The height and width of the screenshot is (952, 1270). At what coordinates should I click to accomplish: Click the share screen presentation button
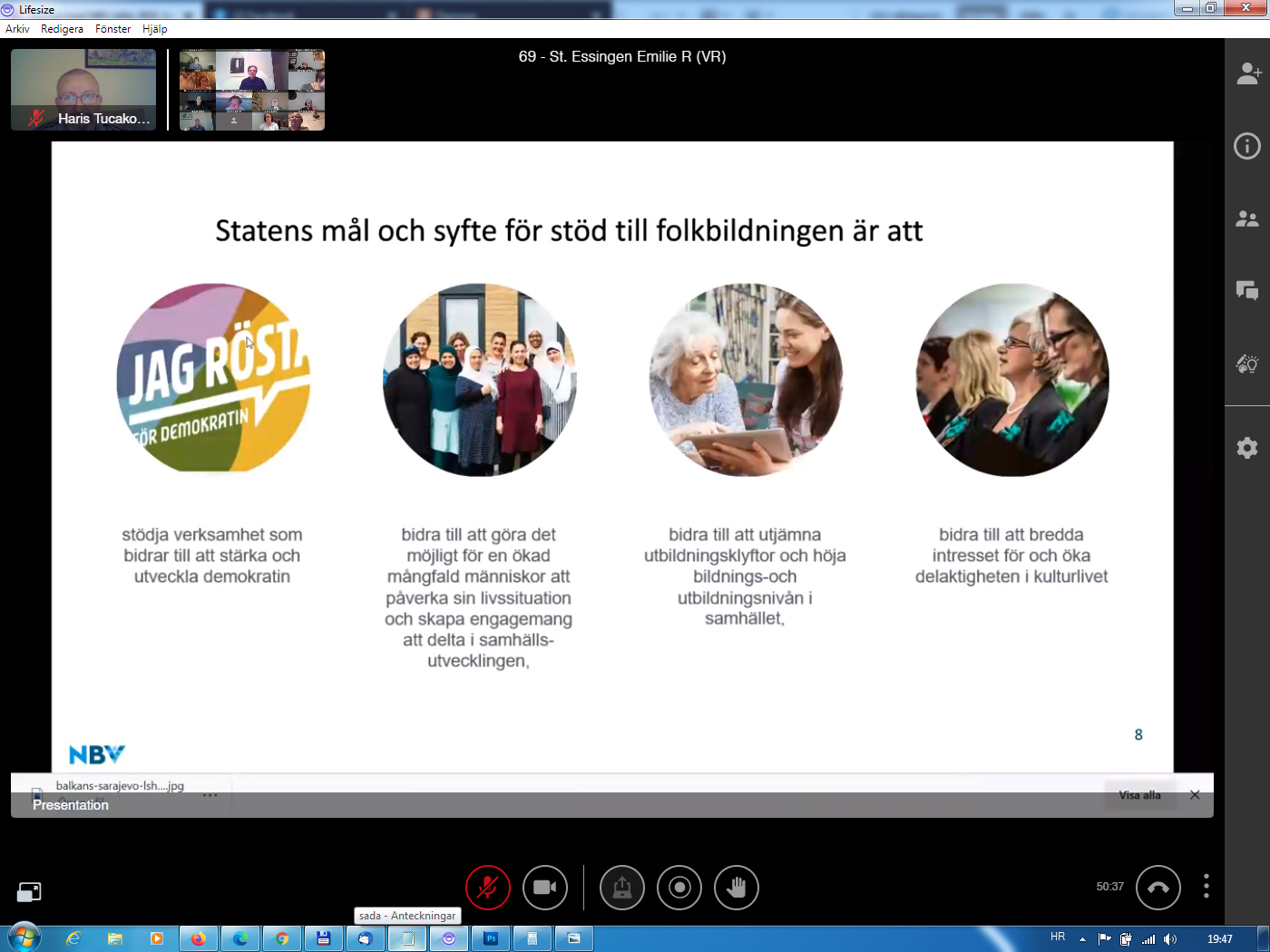[x=621, y=888]
